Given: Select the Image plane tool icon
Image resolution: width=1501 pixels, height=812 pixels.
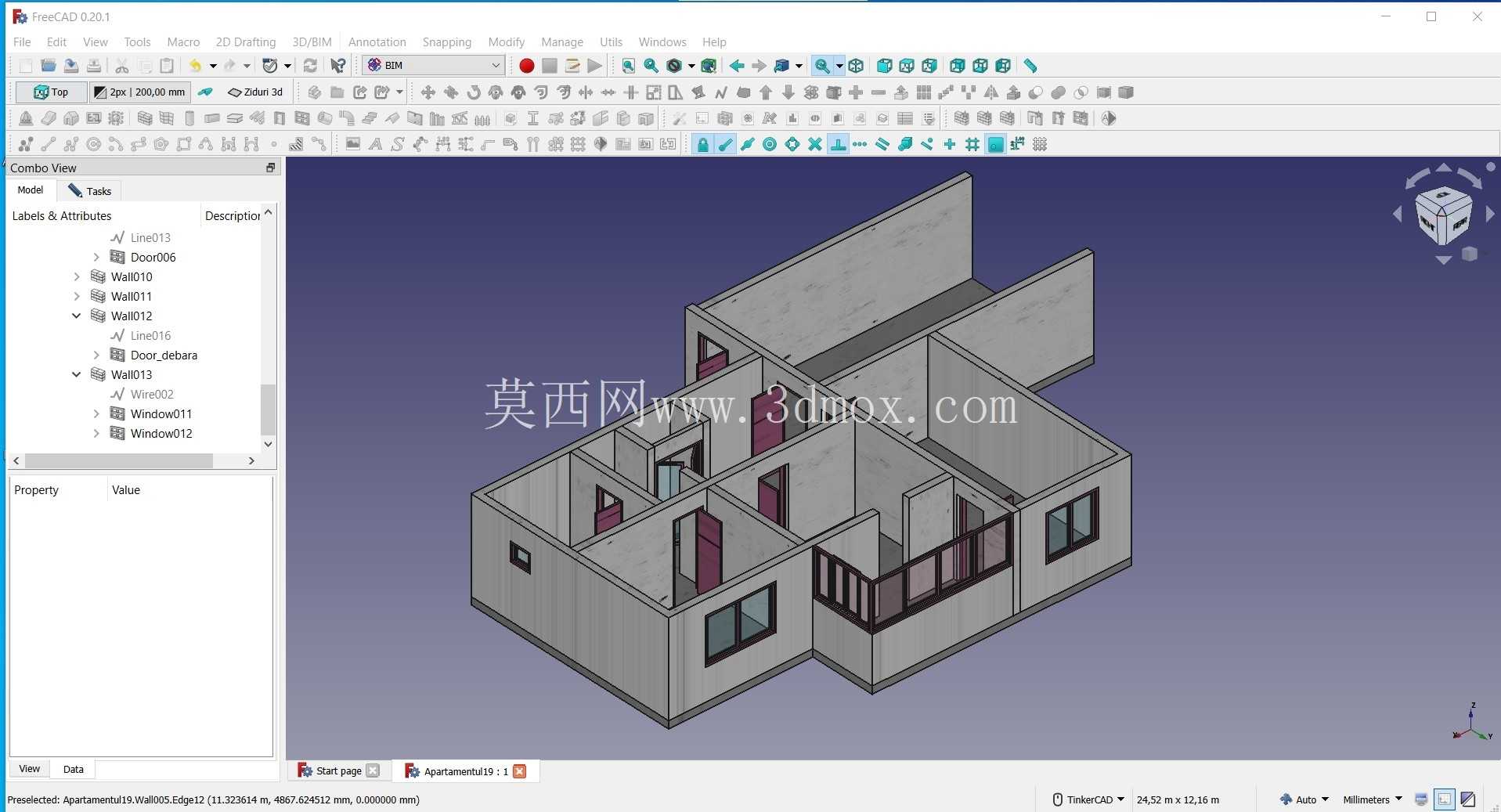Looking at the screenshot, I should pos(353,144).
